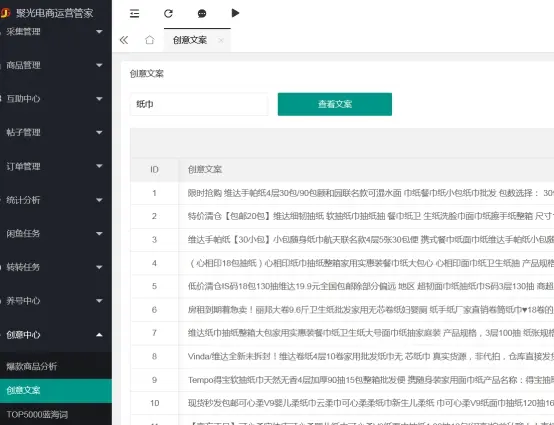Expand the 订单管理 menu
This screenshot has height=425, width=554.
[x=56, y=166]
